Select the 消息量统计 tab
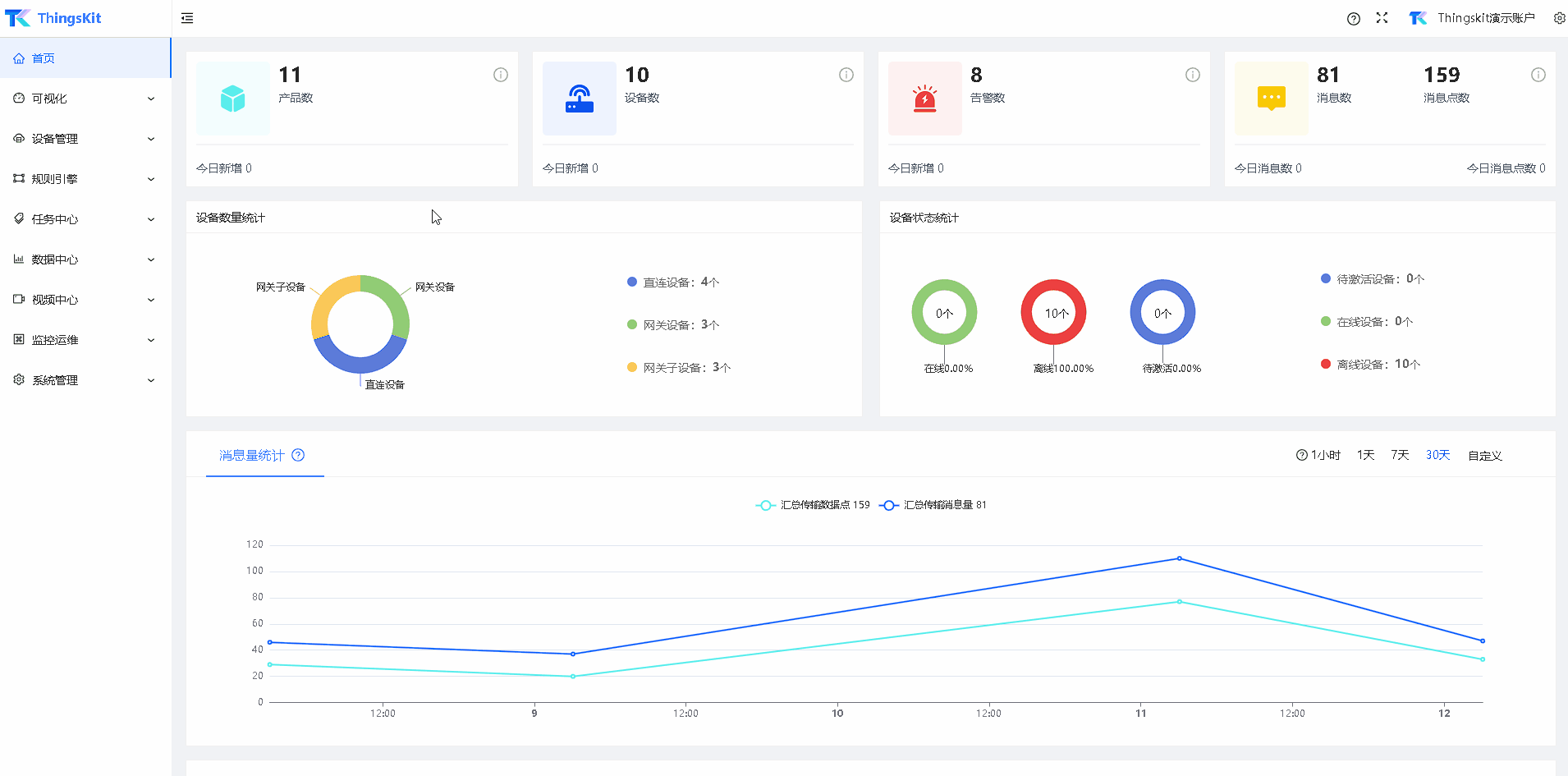Screen dimensions: 1568x776 click(252, 456)
